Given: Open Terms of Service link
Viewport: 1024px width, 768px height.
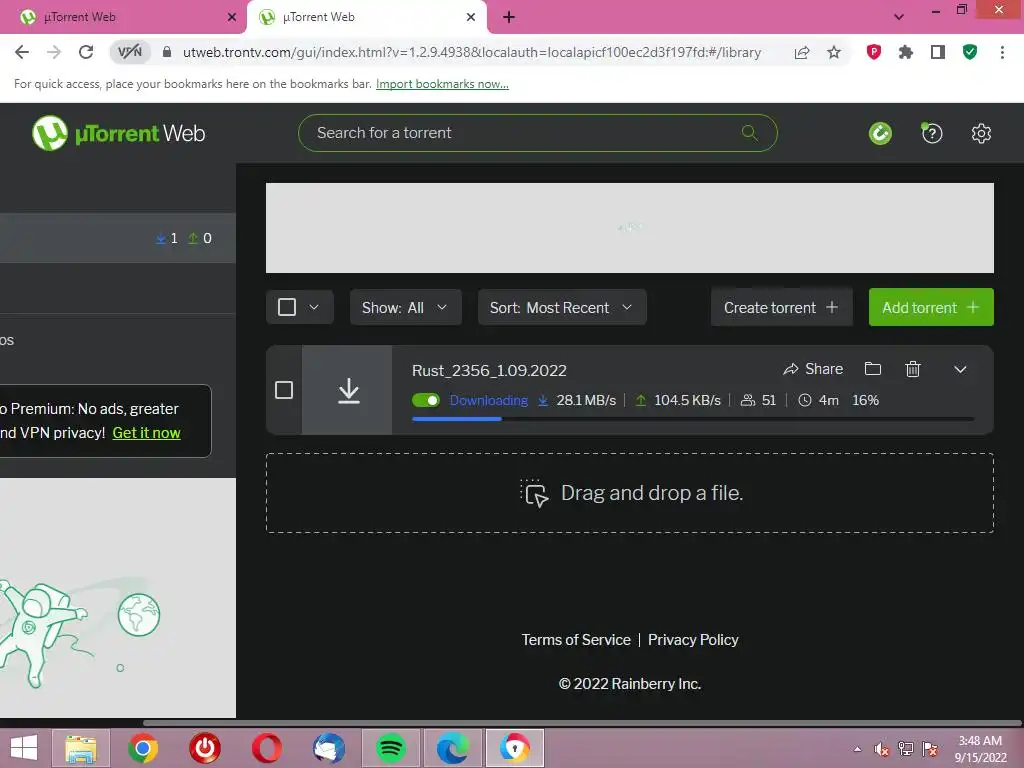Looking at the screenshot, I should [576, 639].
